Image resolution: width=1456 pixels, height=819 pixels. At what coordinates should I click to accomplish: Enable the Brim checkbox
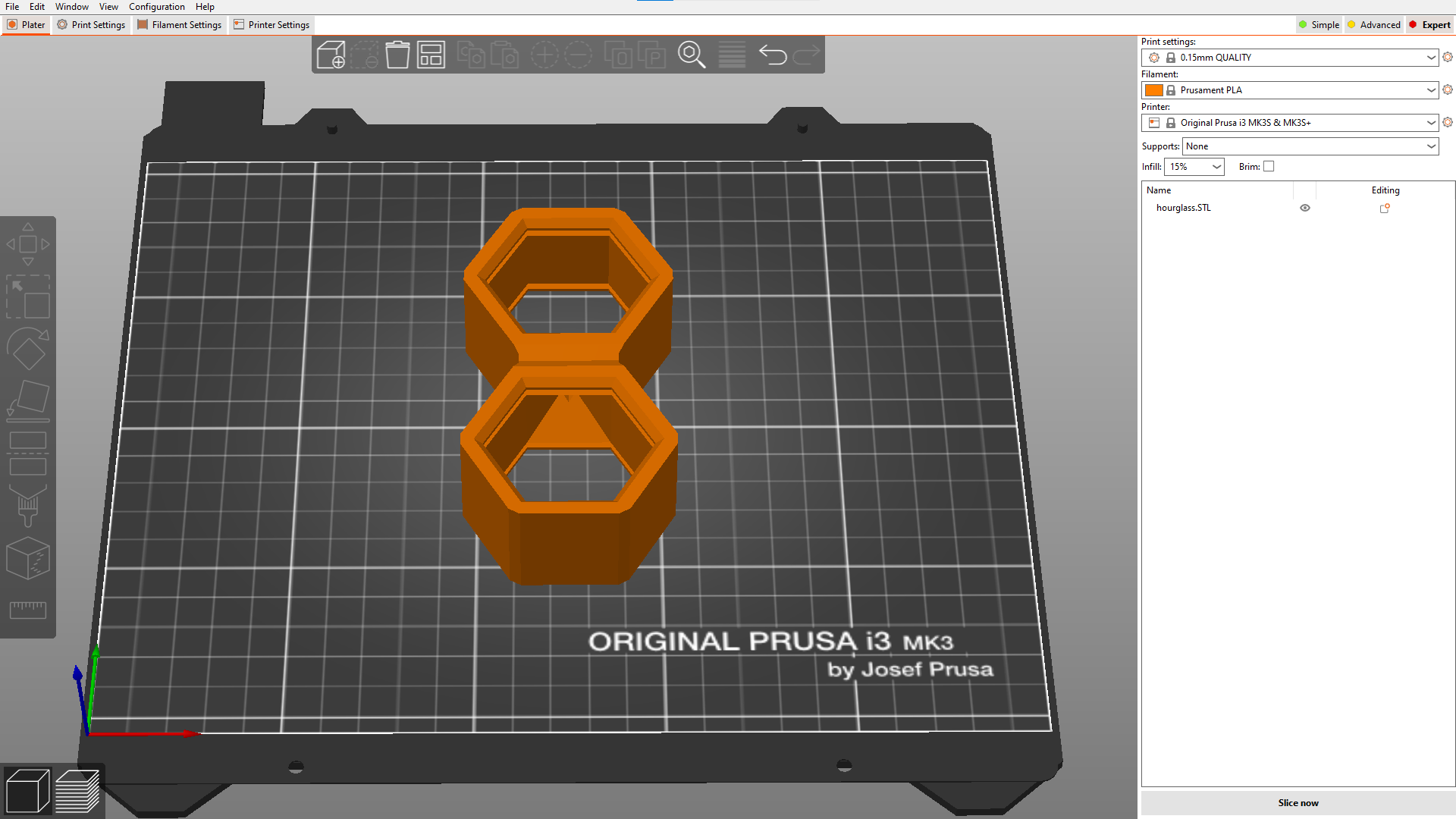click(x=1268, y=165)
